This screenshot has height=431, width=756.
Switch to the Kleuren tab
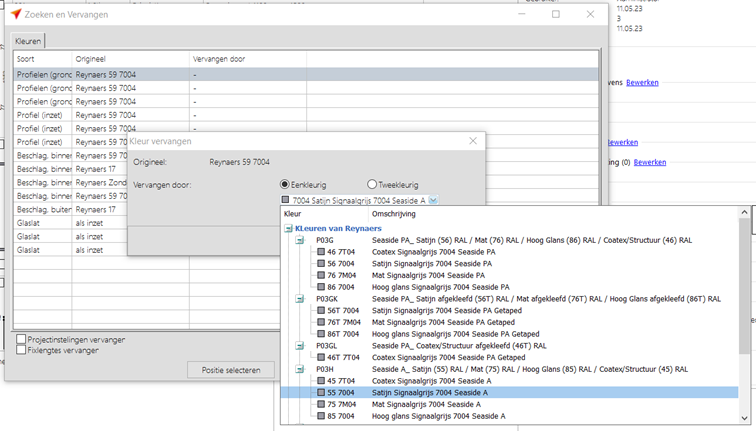tap(28, 41)
